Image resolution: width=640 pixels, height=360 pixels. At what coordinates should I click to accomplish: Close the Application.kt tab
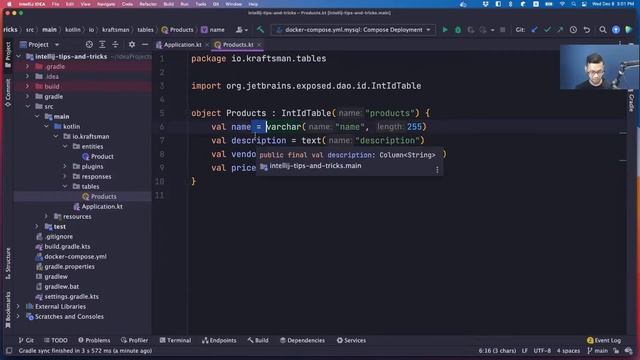[207, 44]
